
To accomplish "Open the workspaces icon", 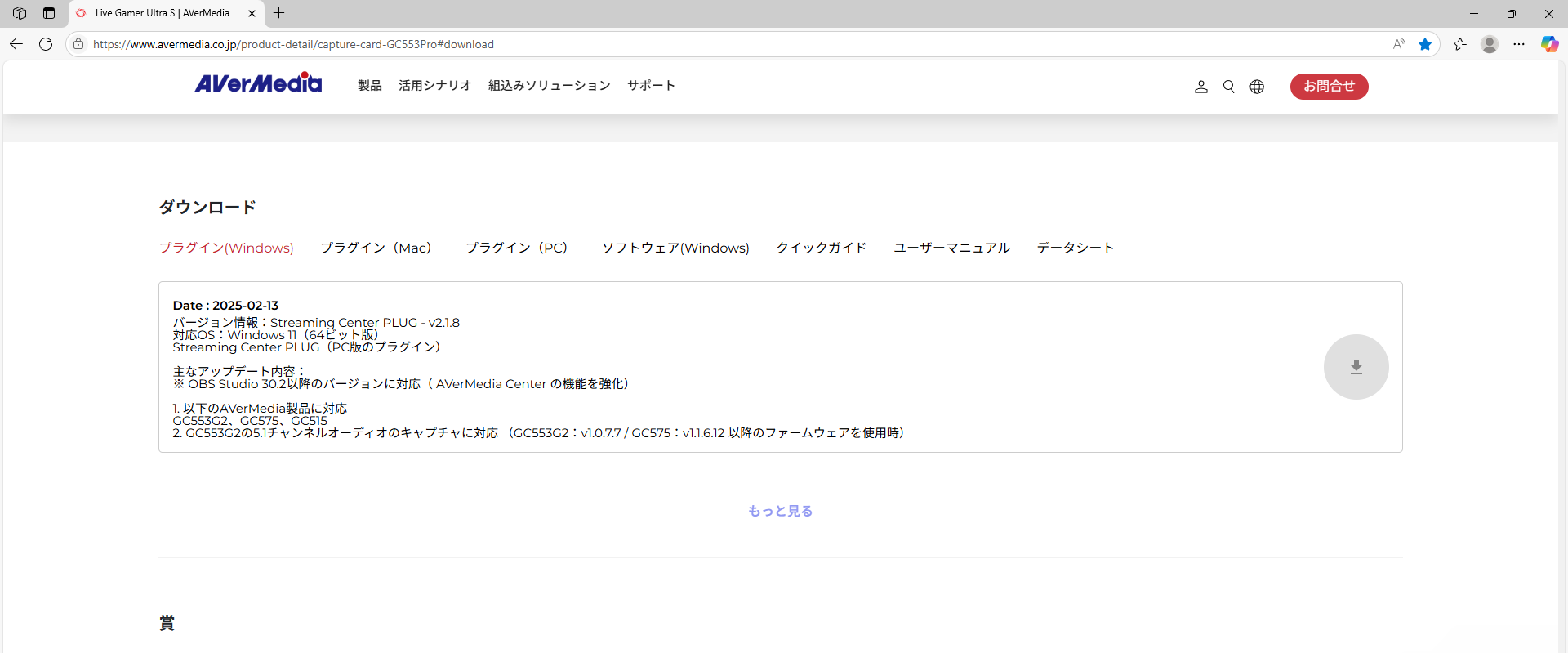I will pyautogui.click(x=20, y=13).
